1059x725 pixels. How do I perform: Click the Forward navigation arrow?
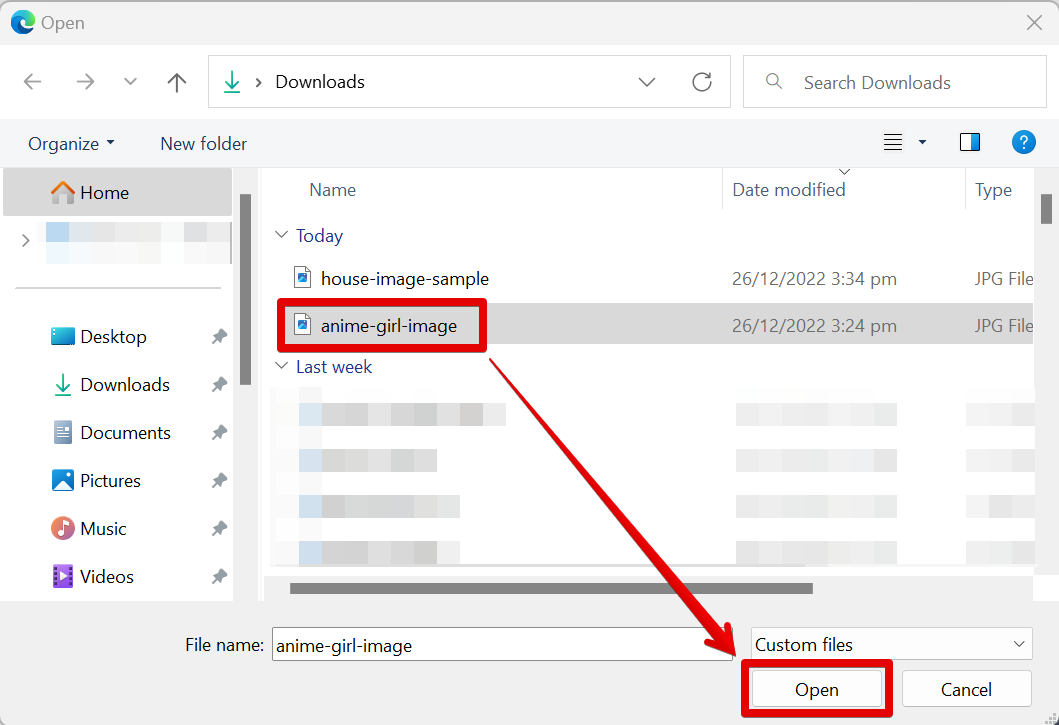click(85, 82)
